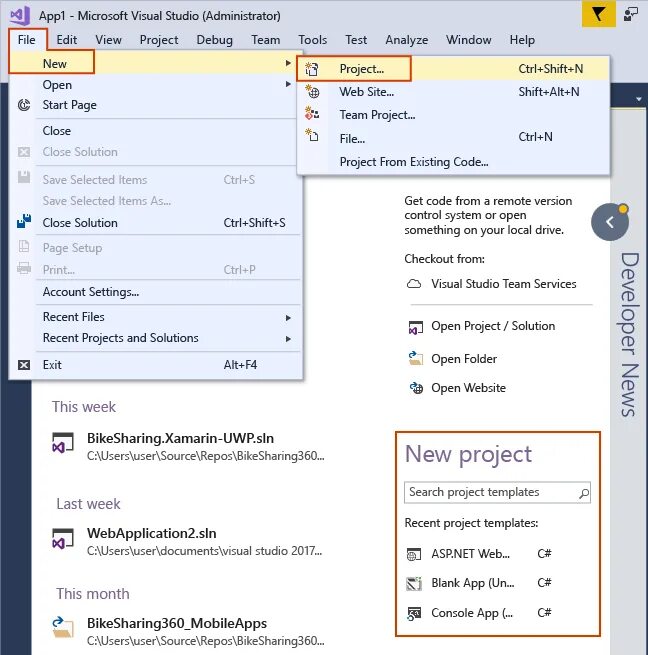Click the Blank App template icon
Image resolution: width=648 pixels, height=655 pixels.
point(414,584)
